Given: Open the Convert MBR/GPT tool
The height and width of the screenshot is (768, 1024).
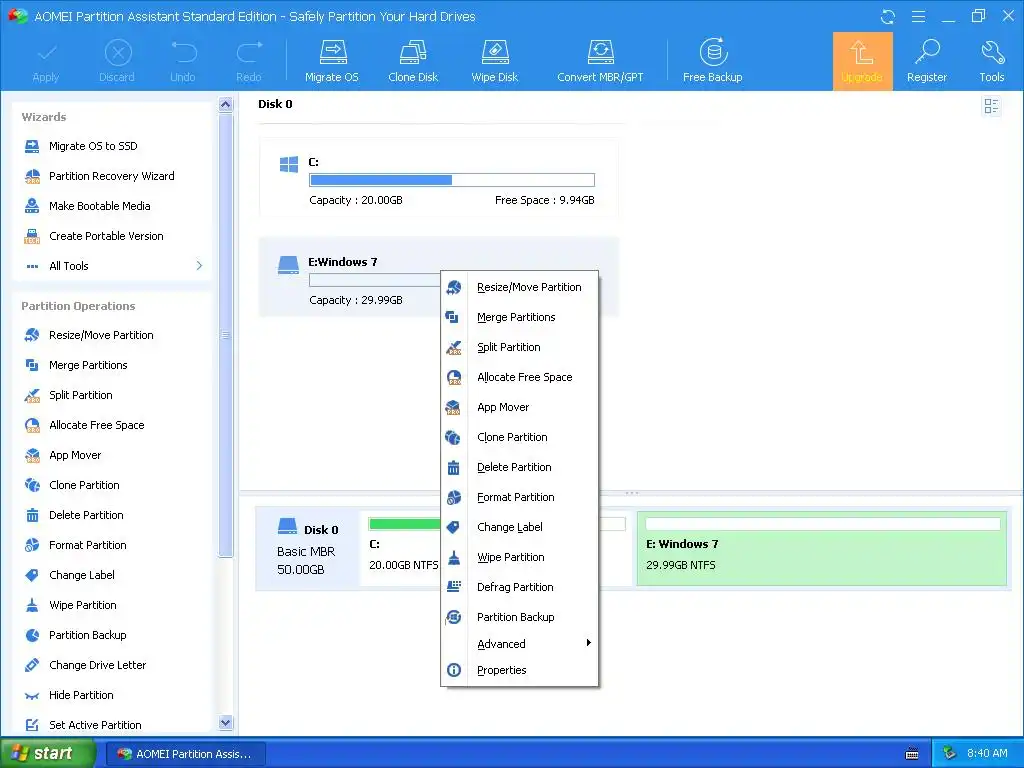Looking at the screenshot, I should coord(600,61).
